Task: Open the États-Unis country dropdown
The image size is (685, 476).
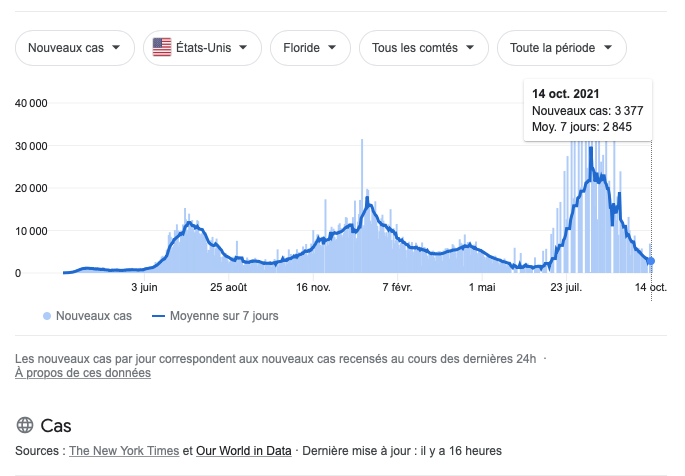Action: (x=202, y=47)
